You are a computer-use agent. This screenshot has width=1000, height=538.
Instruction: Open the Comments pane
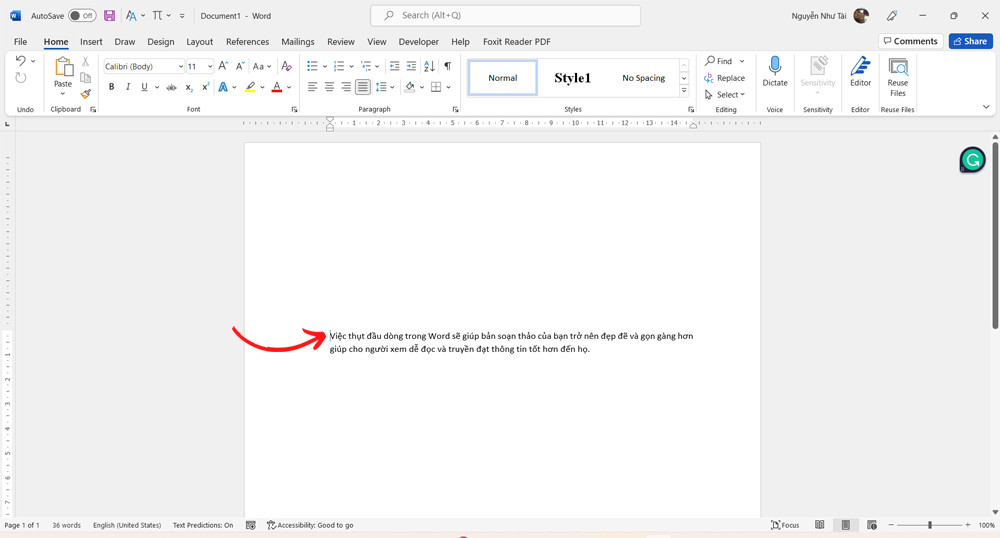(910, 41)
